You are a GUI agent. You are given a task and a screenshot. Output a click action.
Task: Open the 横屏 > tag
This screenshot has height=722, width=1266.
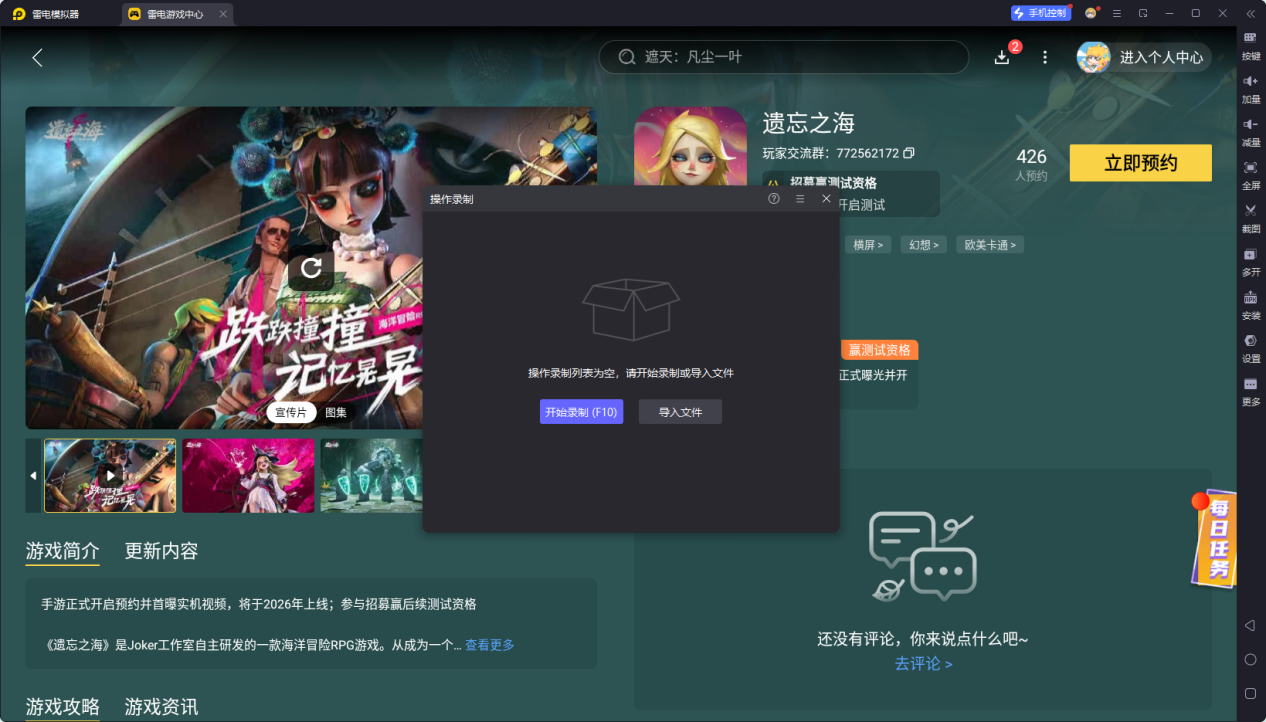pos(868,245)
